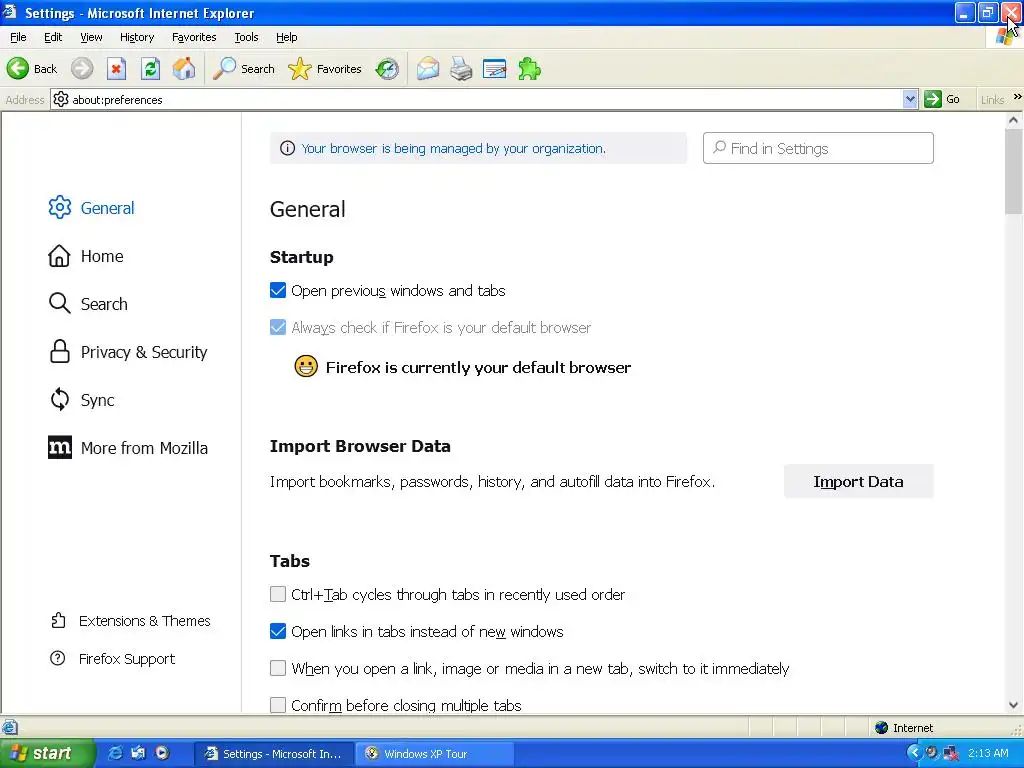1024x768 pixels.
Task: Expand the Links toolbar chevron
Action: [x=1017, y=97]
